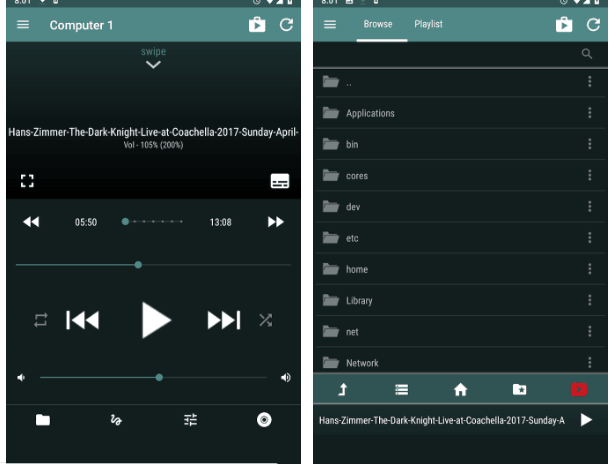Toggle shuffle playback
The width and height of the screenshot is (610, 464).
(265, 320)
